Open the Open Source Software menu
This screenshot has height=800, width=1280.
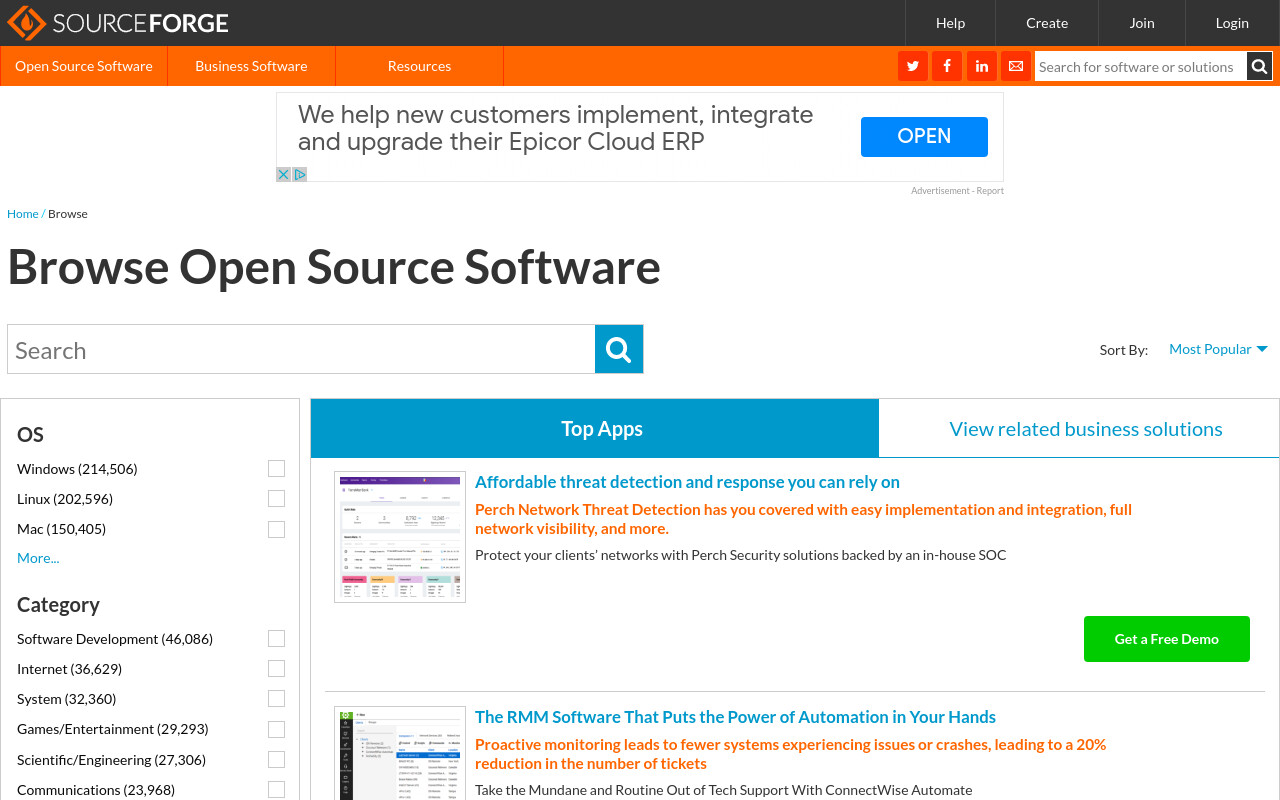[84, 66]
